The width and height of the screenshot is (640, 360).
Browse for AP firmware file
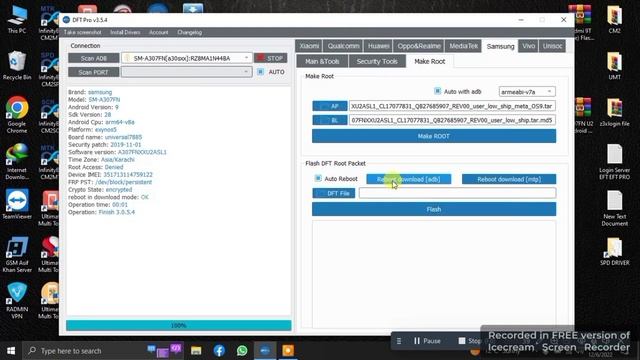pos(330,106)
